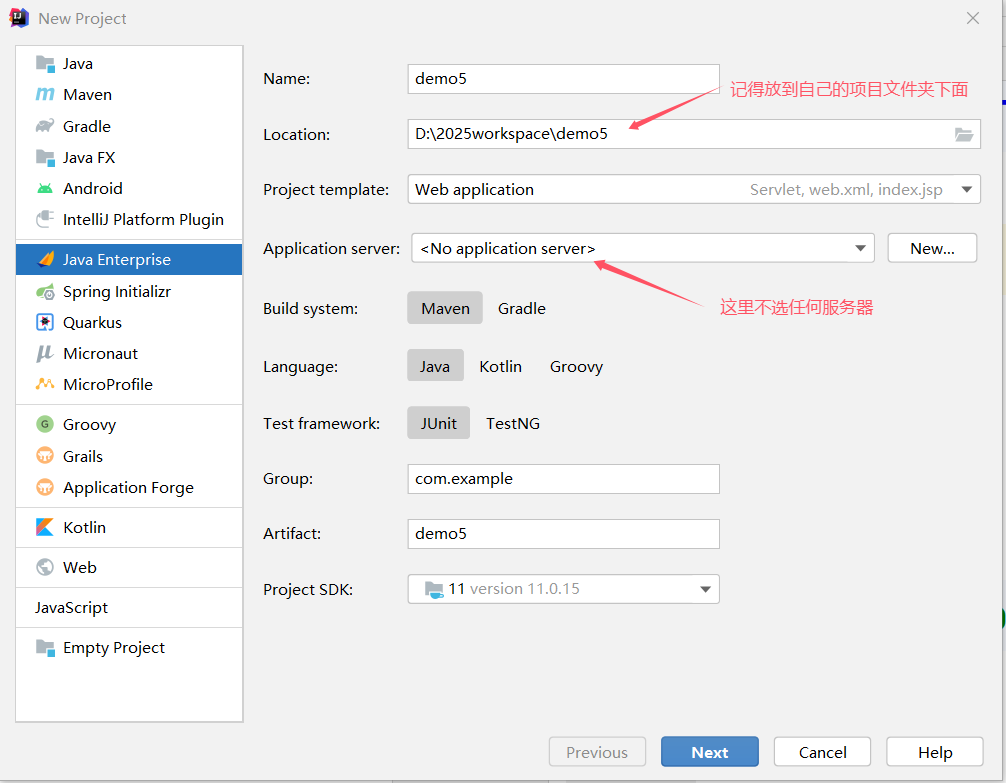
Task: Select the Micronaut label in sidebar
Action: pyautogui.click(x=100, y=354)
